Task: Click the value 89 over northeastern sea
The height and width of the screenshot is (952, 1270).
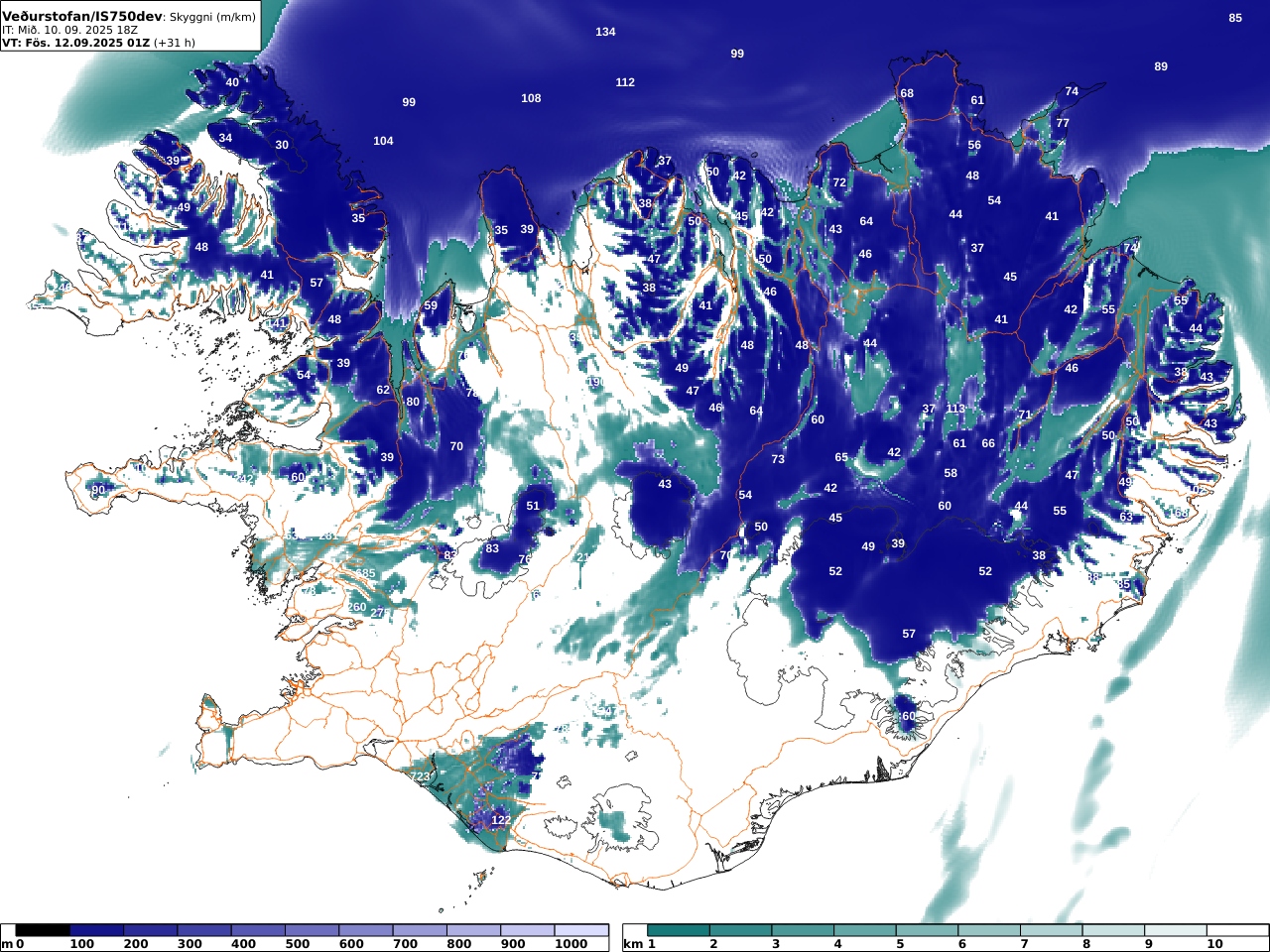Action: click(x=1161, y=66)
